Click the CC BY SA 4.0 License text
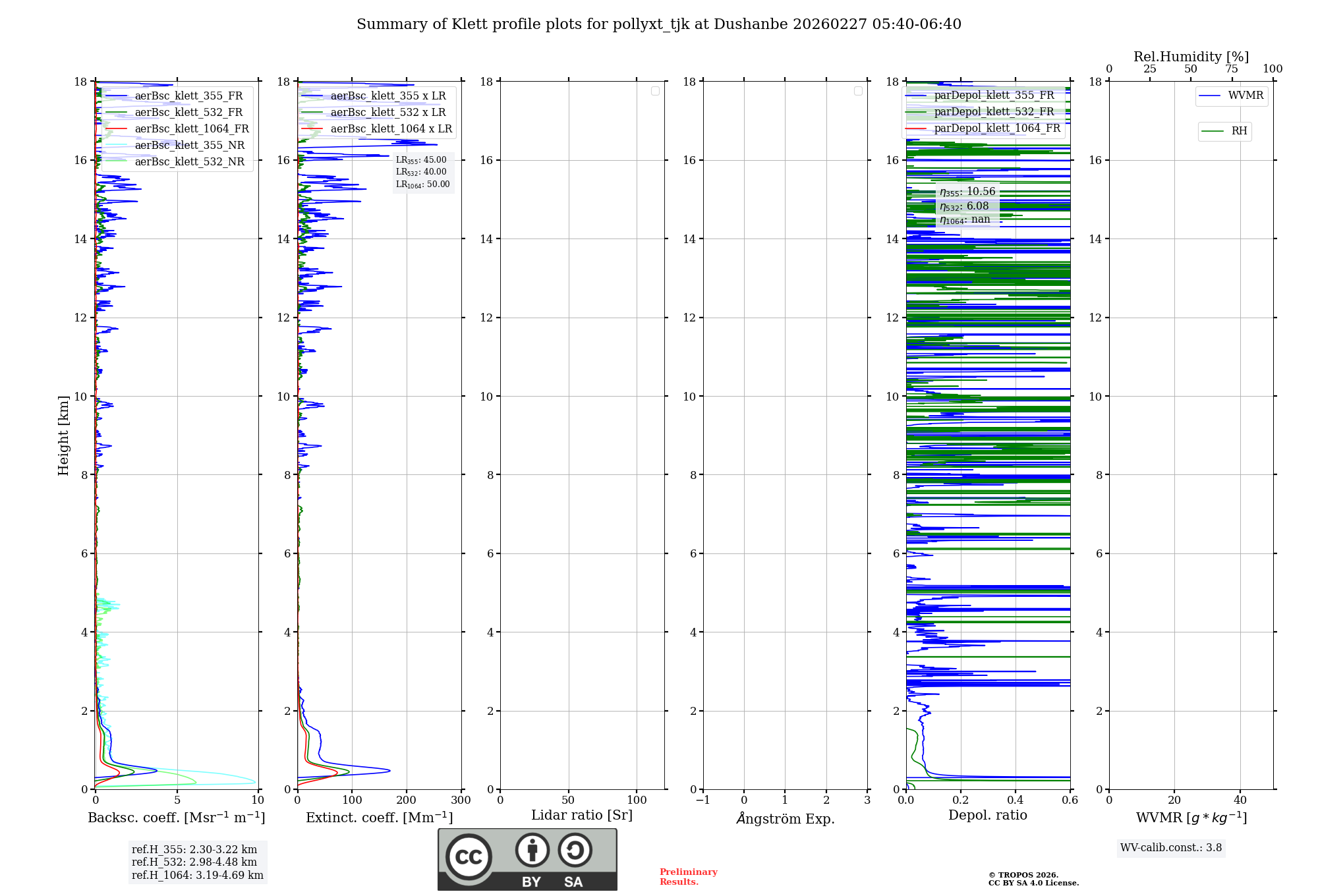Screen dimensions: 1318x896 pyautogui.click(x=1033, y=883)
